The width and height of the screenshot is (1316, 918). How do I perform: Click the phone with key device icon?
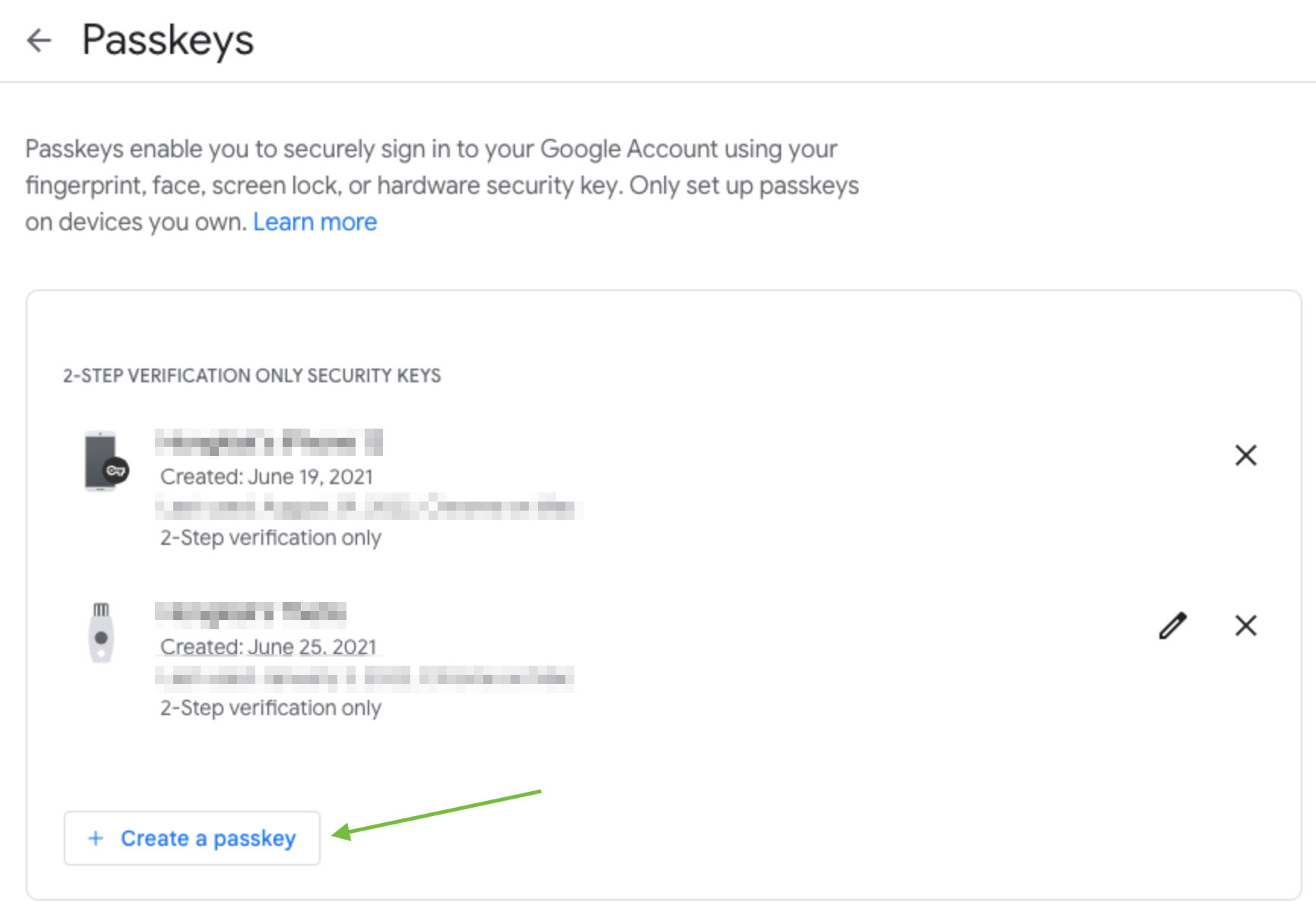pyautogui.click(x=106, y=461)
